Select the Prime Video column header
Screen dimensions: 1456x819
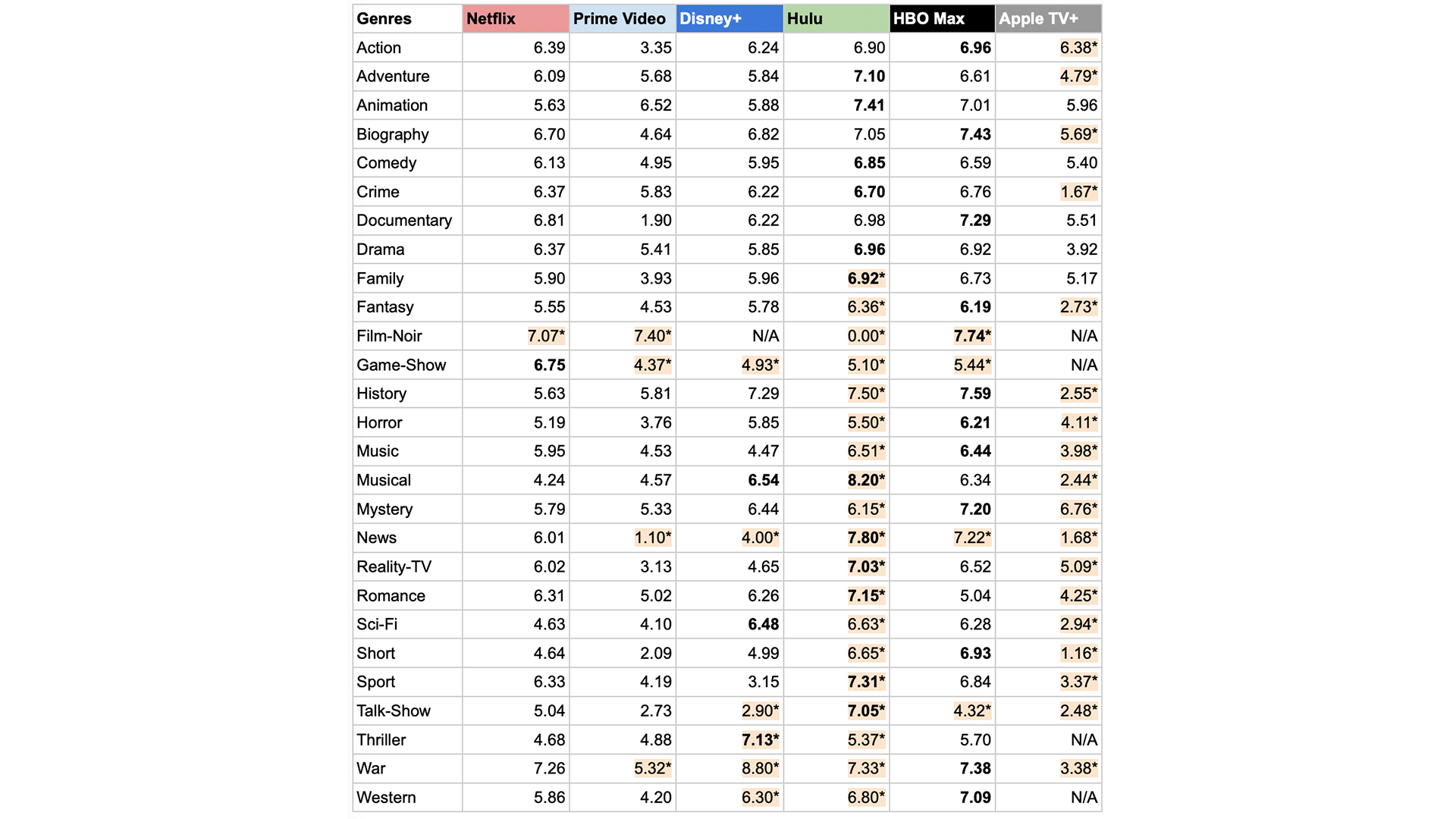tap(621, 19)
